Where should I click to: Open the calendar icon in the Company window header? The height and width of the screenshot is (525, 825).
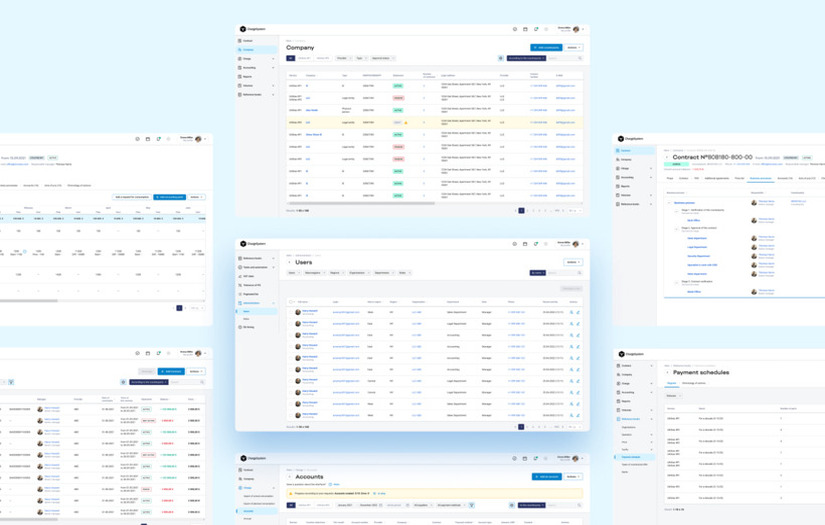pyautogui.click(x=525, y=29)
